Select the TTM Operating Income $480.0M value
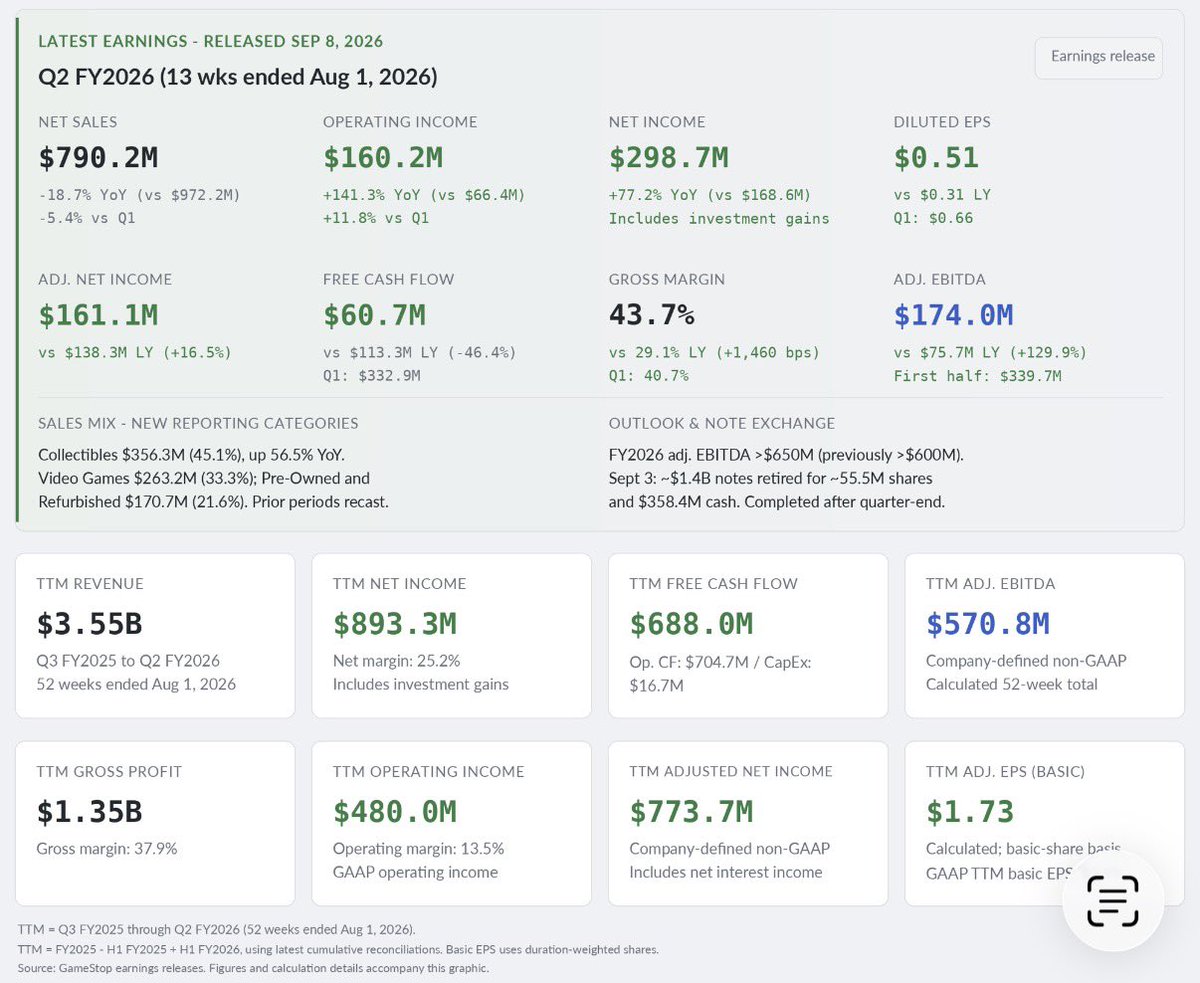1200x983 pixels. [394, 811]
